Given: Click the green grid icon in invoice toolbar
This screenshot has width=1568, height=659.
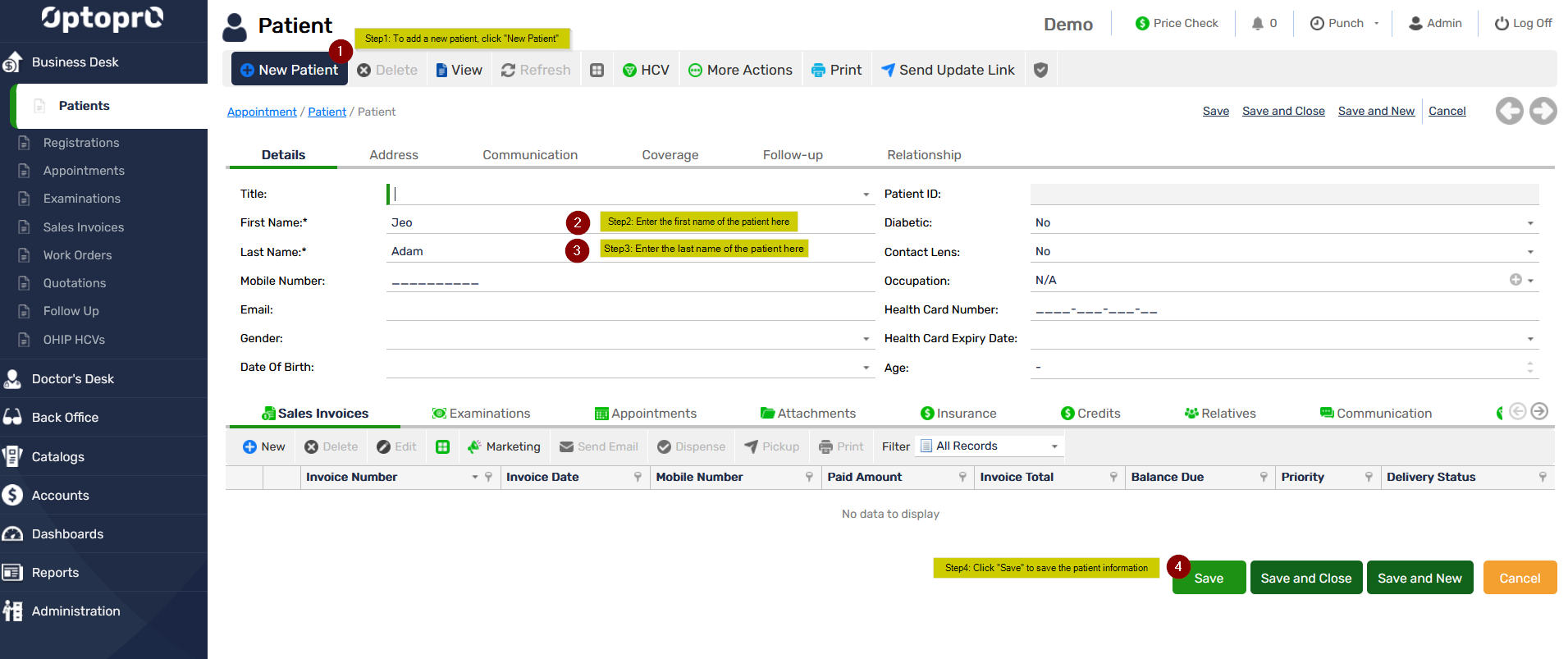Looking at the screenshot, I should click(442, 446).
